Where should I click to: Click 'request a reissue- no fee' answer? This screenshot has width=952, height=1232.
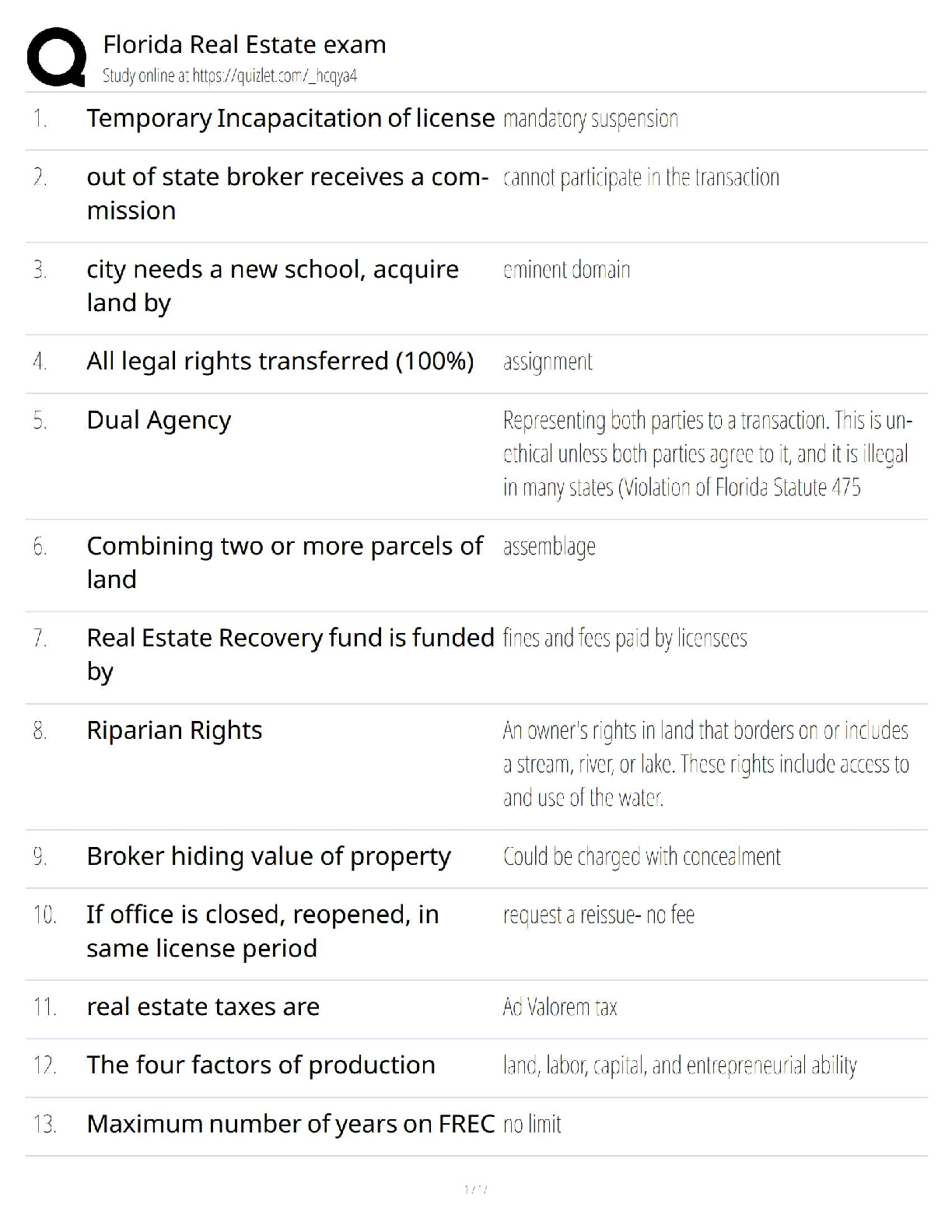tap(598, 915)
